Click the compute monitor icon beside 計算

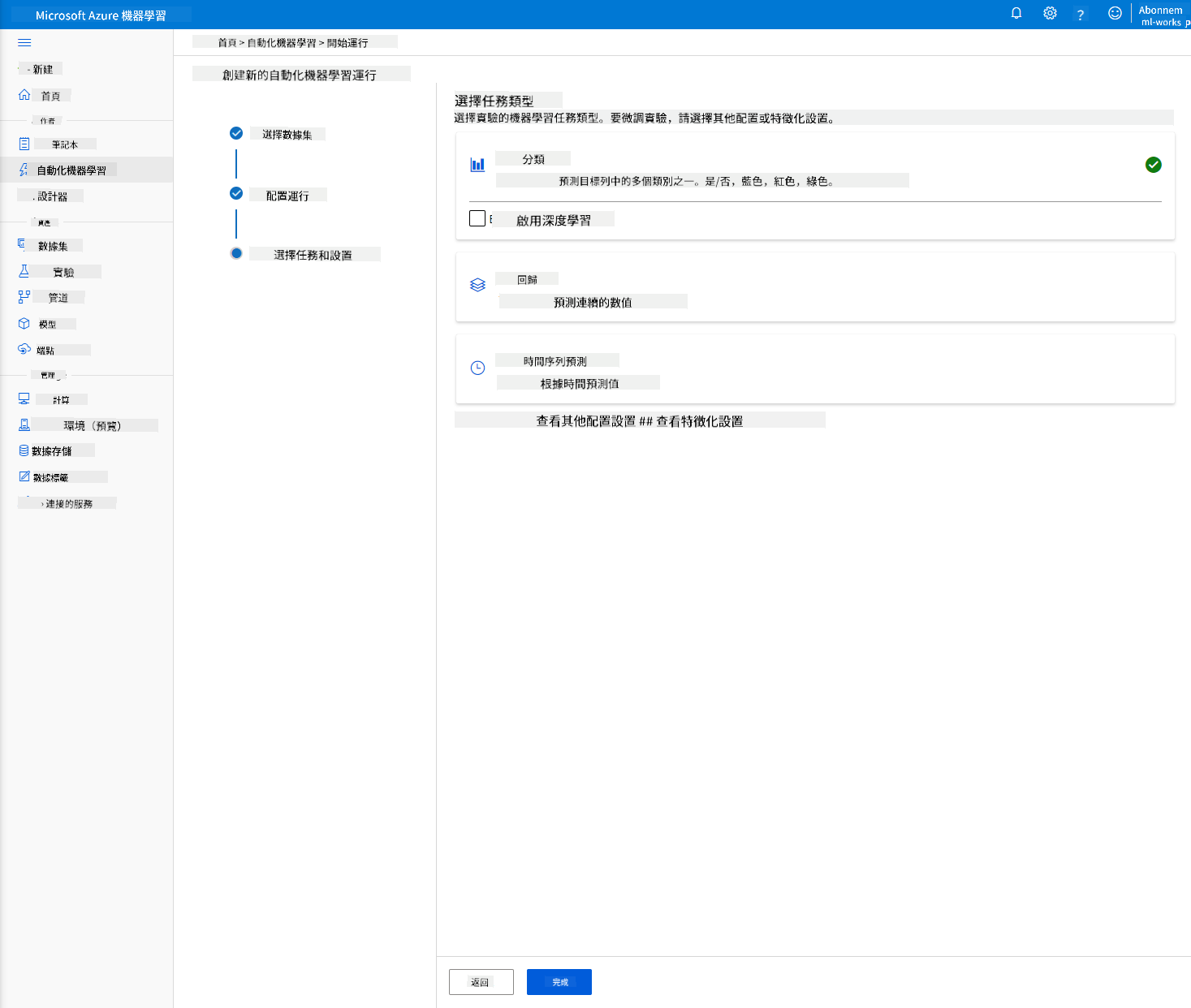(x=24, y=398)
